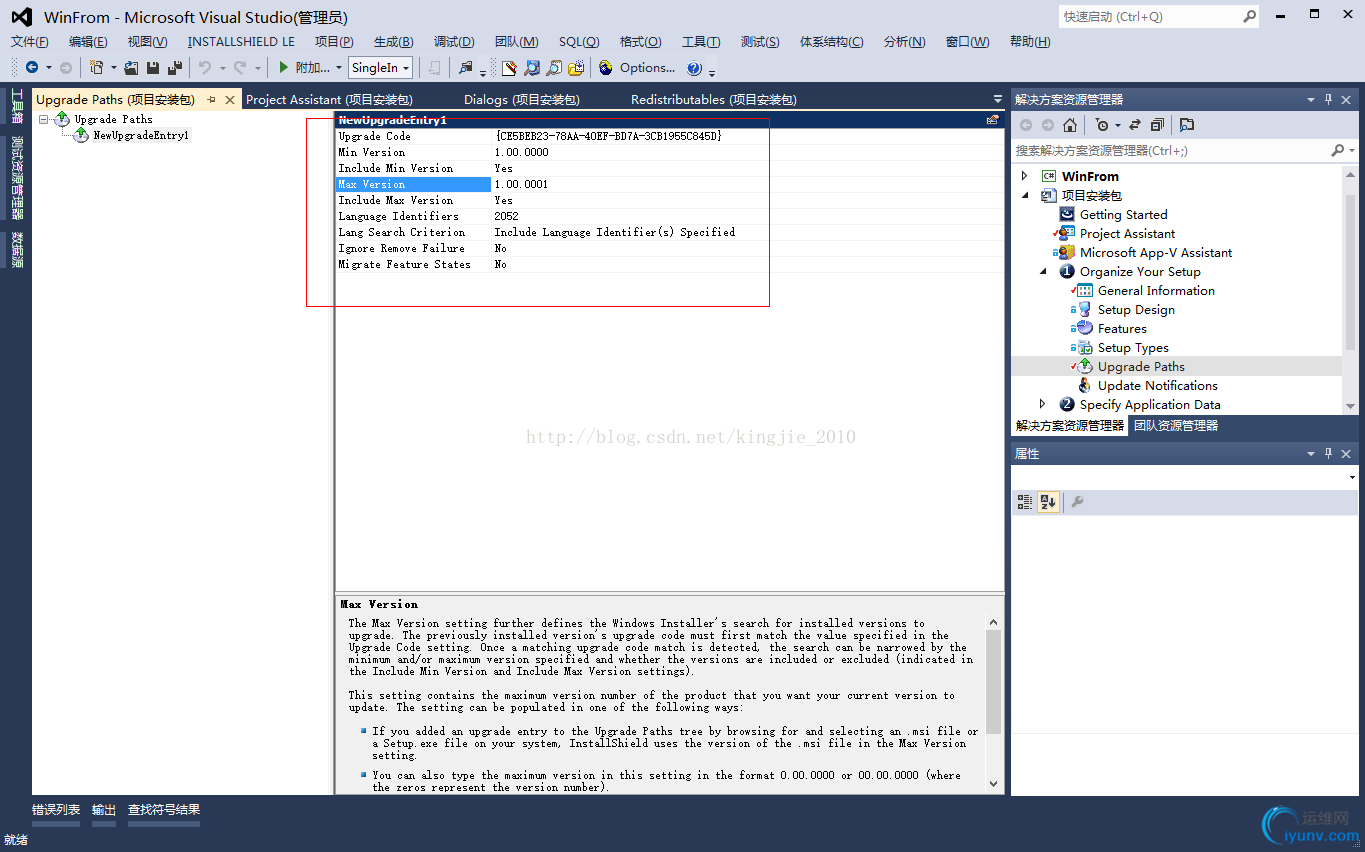The width and height of the screenshot is (1365, 852).
Task: Collapse the Organize Your Setup node
Action: click(1043, 271)
